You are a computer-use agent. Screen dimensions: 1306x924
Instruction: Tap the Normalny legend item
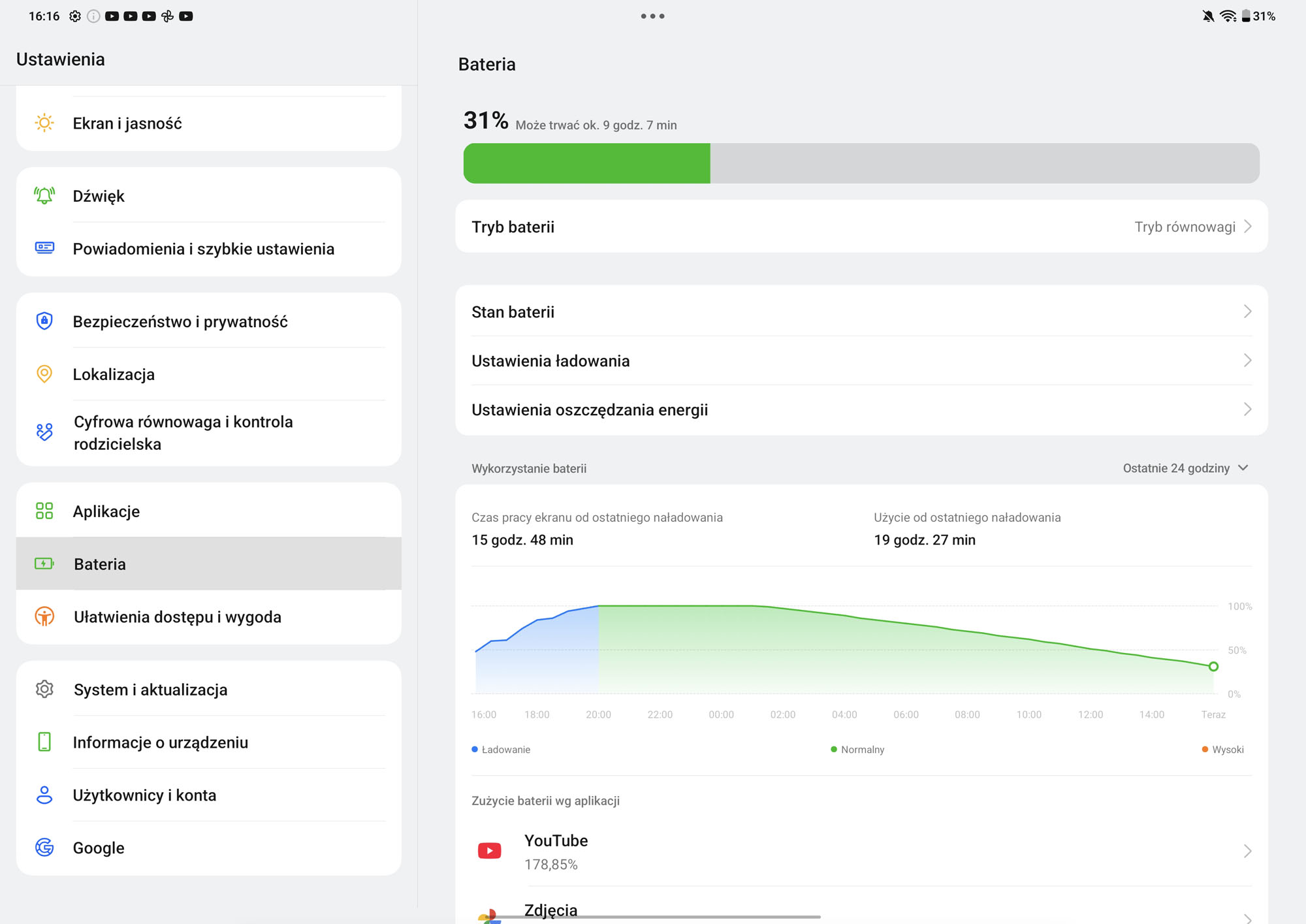(x=857, y=749)
